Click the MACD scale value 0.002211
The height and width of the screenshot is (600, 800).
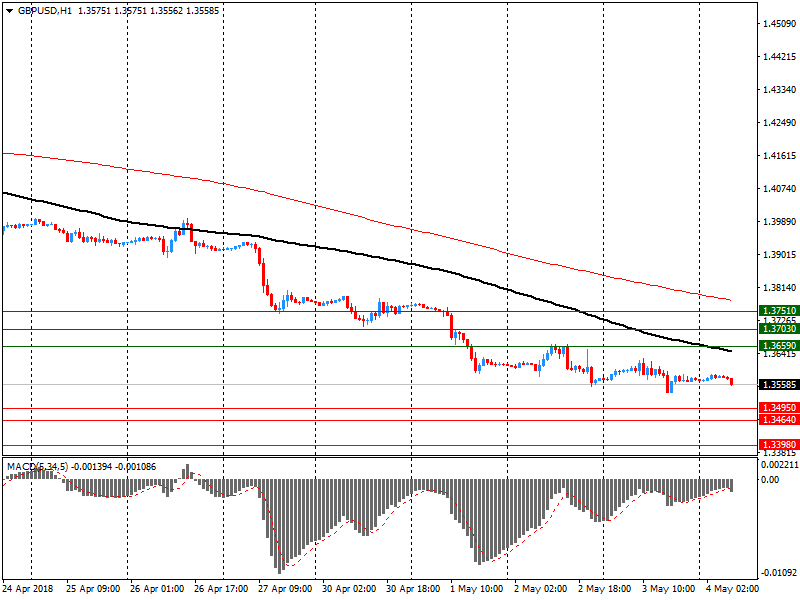point(780,465)
